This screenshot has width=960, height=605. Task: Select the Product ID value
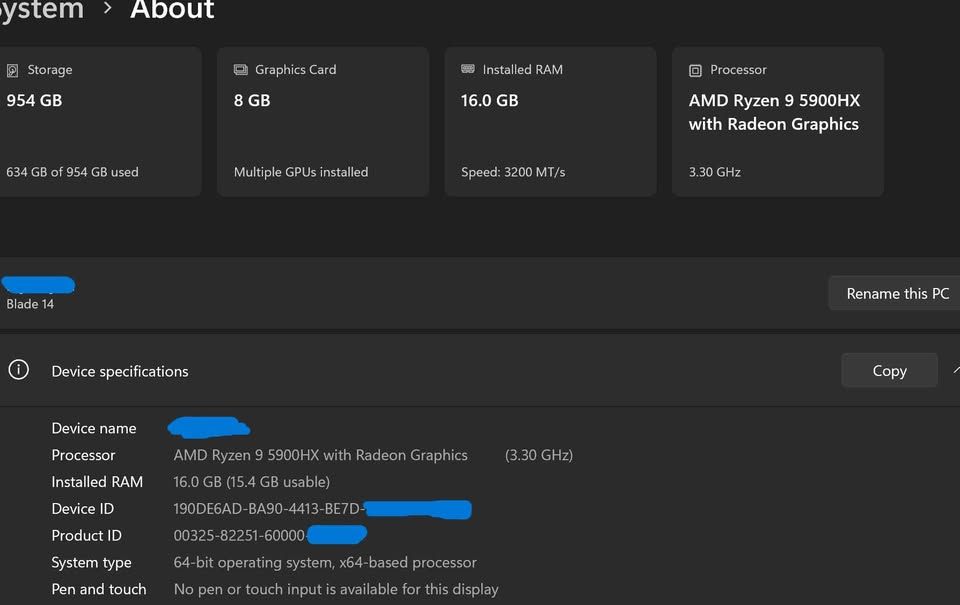pos(240,536)
